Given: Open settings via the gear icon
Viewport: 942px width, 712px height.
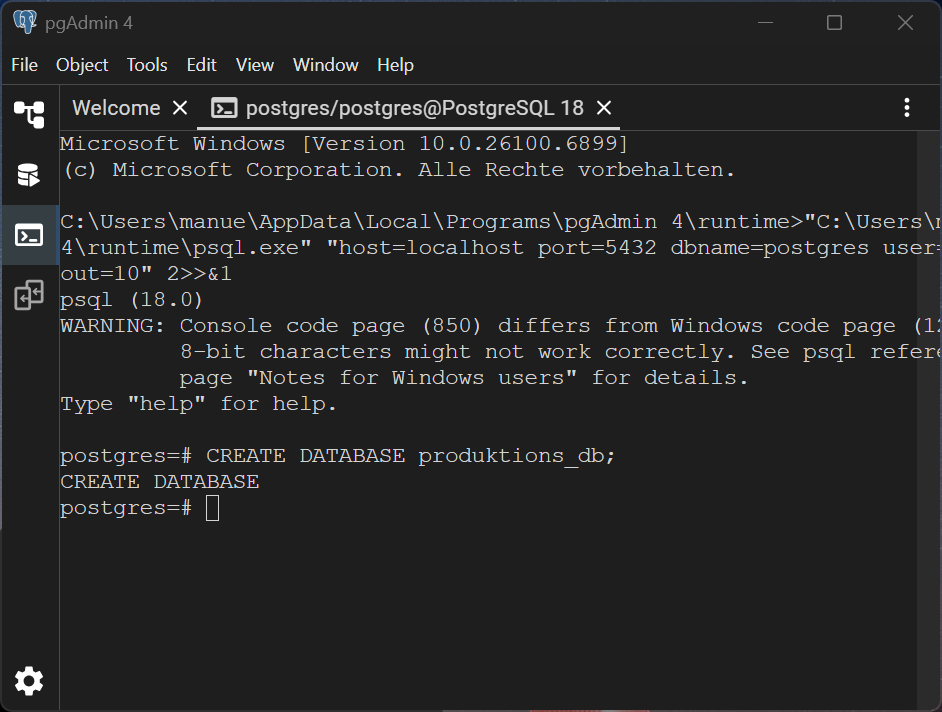Looking at the screenshot, I should (x=29, y=681).
